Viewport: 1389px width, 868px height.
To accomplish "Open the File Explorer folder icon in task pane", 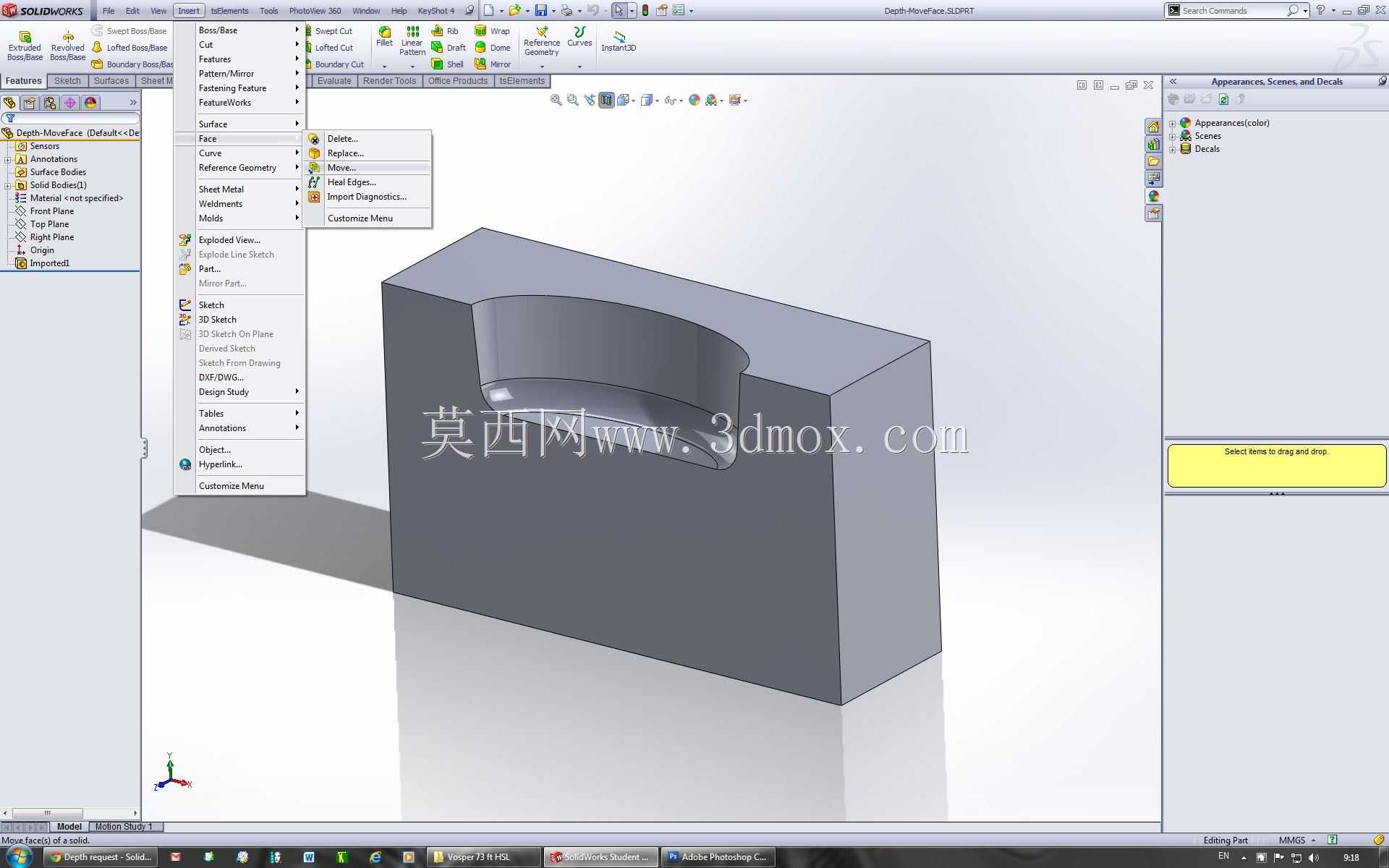I will (1153, 161).
